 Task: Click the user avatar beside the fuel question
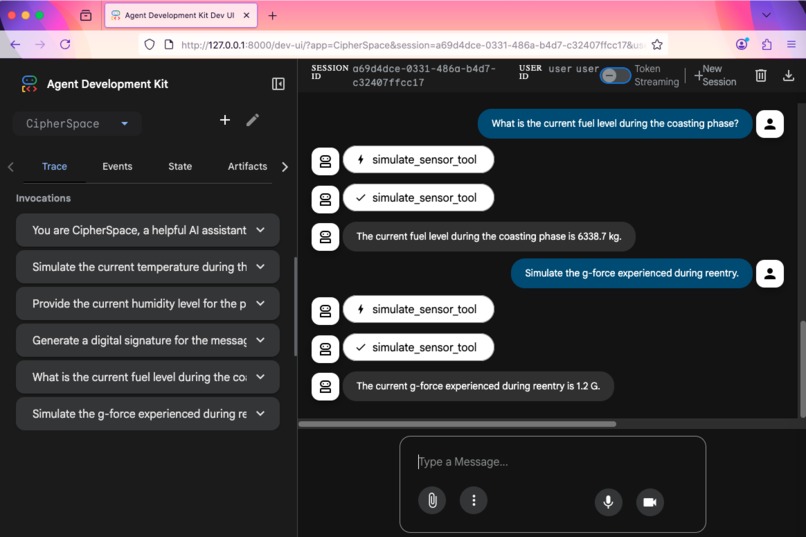[770, 124]
